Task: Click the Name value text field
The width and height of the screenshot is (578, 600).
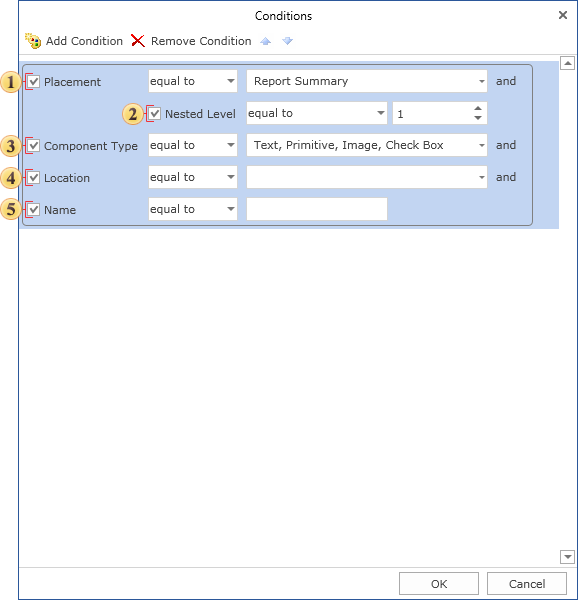Action: pos(317,209)
